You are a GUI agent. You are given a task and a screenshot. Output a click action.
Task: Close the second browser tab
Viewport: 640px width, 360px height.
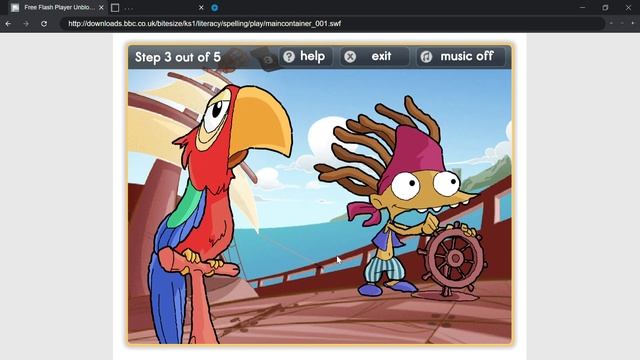(201, 7)
